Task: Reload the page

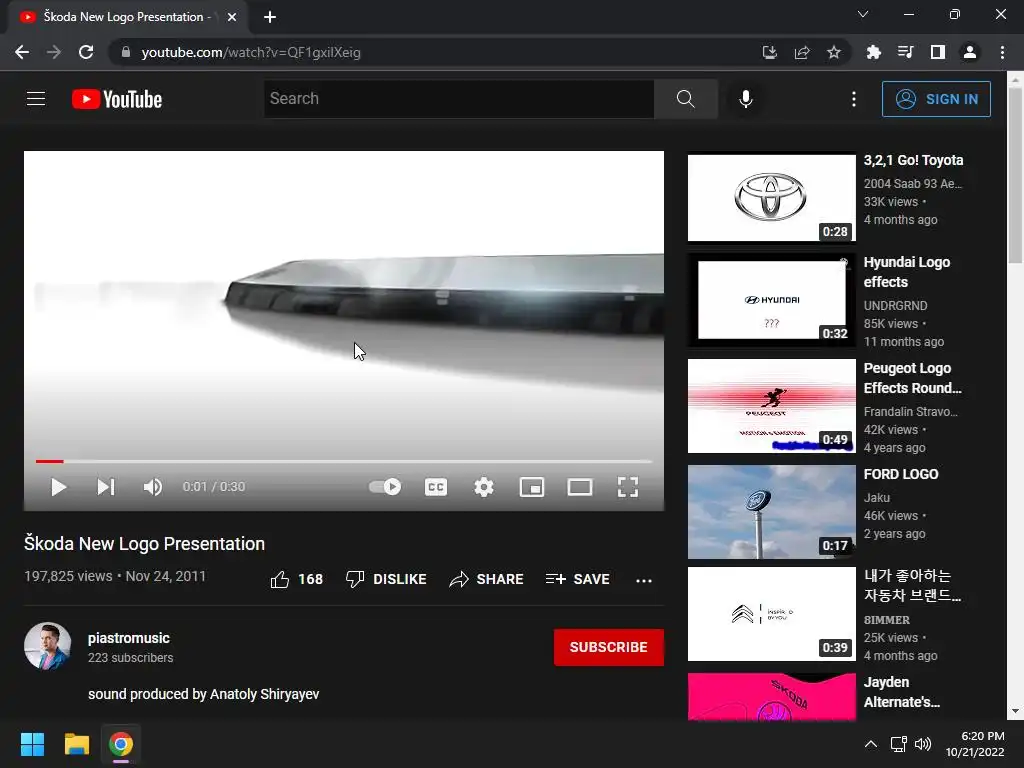Action: [x=86, y=52]
